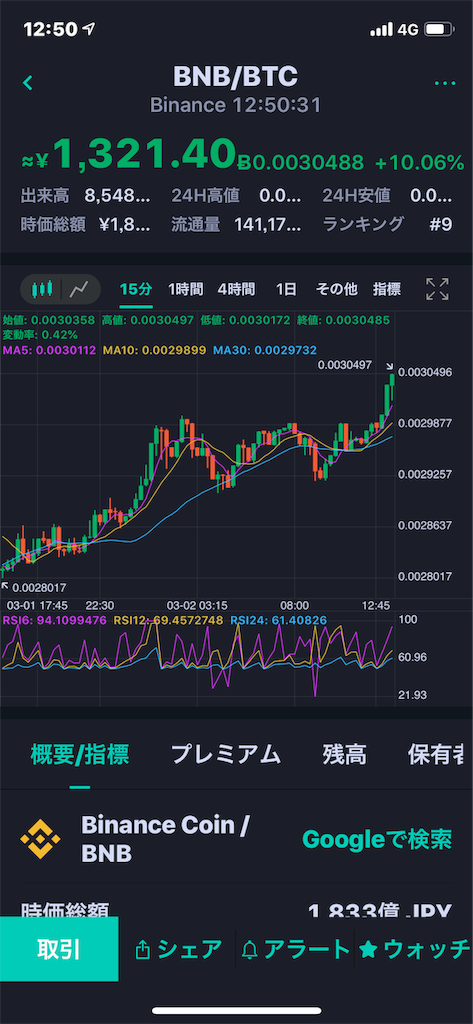The width and height of the screenshot is (473, 1024).
Task: Tap the location arrow in status bar
Action: [x=89, y=29]
